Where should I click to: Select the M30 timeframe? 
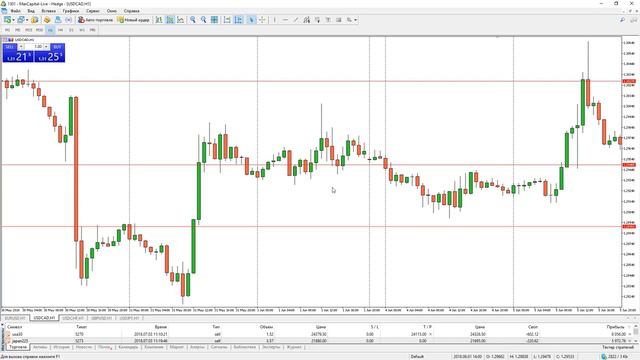click(39, 30)
